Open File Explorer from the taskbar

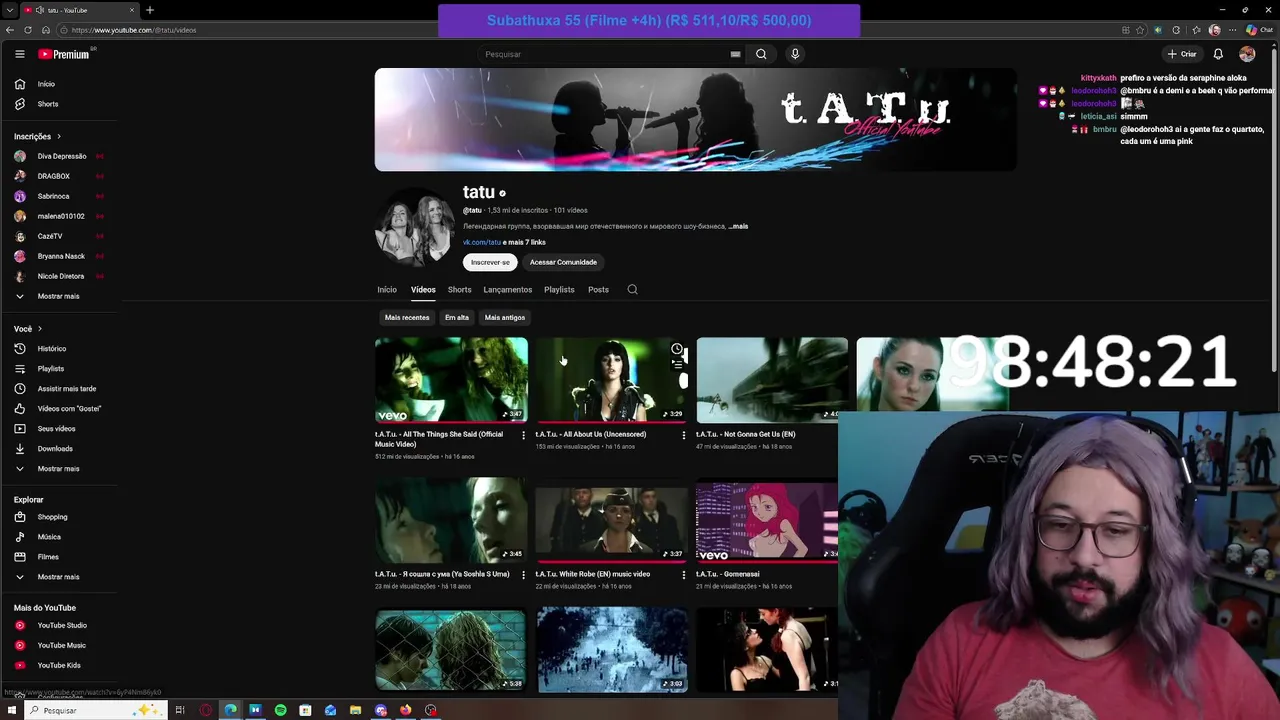pos(355,710)
